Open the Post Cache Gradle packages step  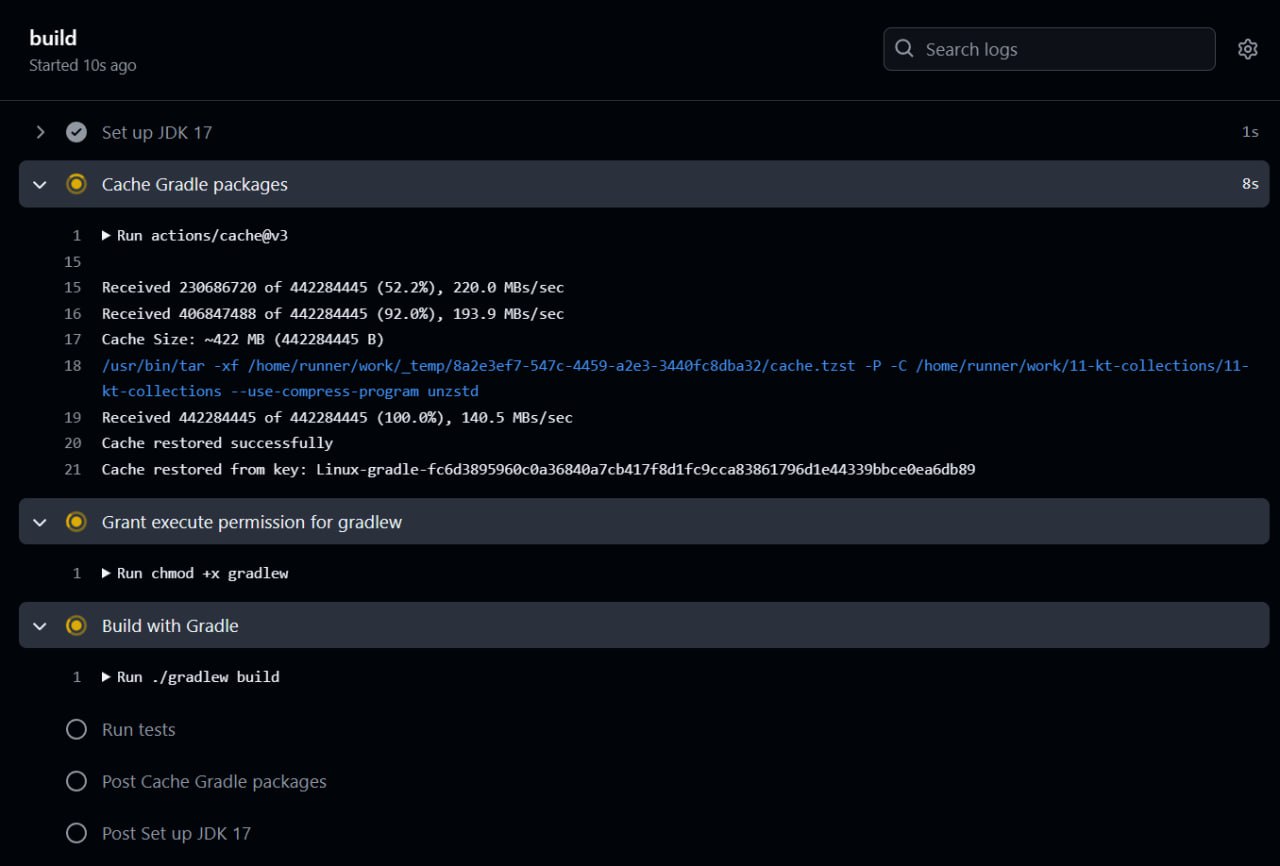pyautogui.click(x=214, y=782)
